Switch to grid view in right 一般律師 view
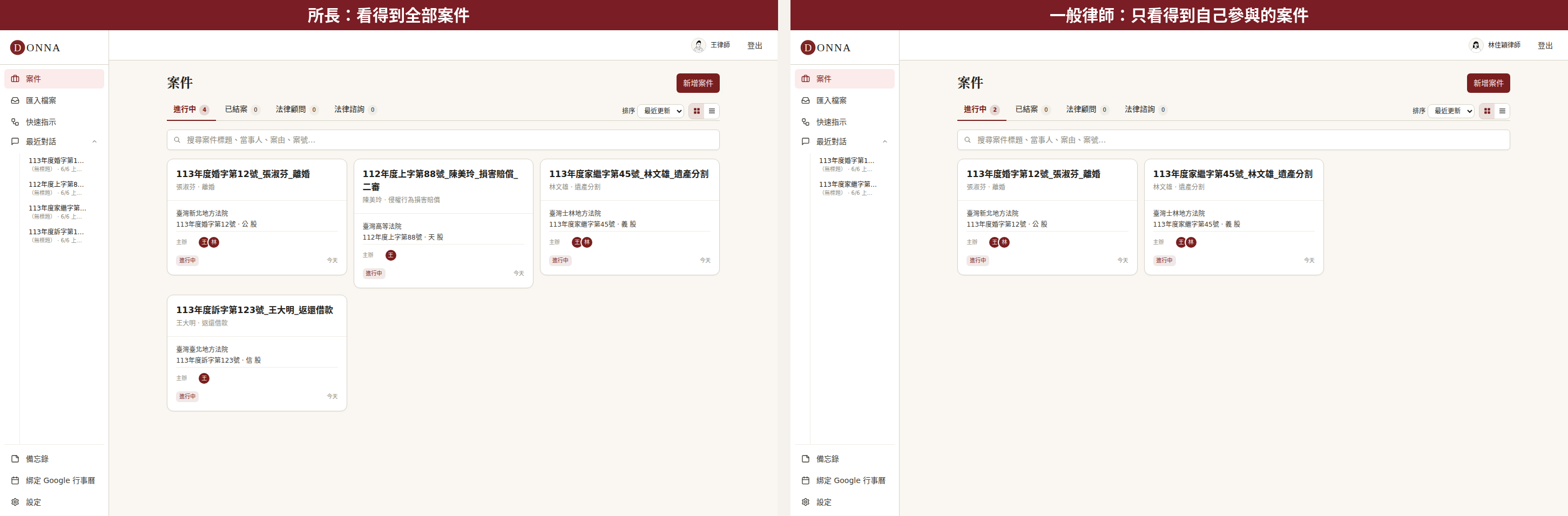 (1487, 111)
